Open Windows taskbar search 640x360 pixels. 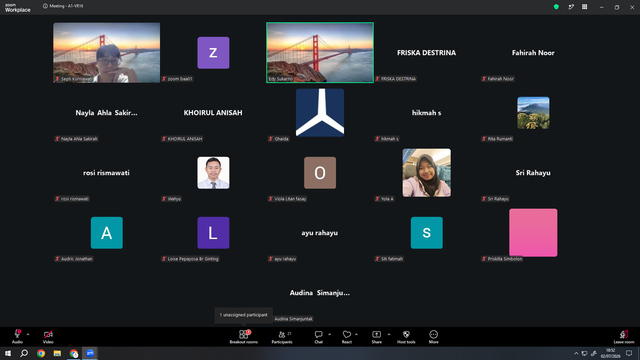point(24,353)
